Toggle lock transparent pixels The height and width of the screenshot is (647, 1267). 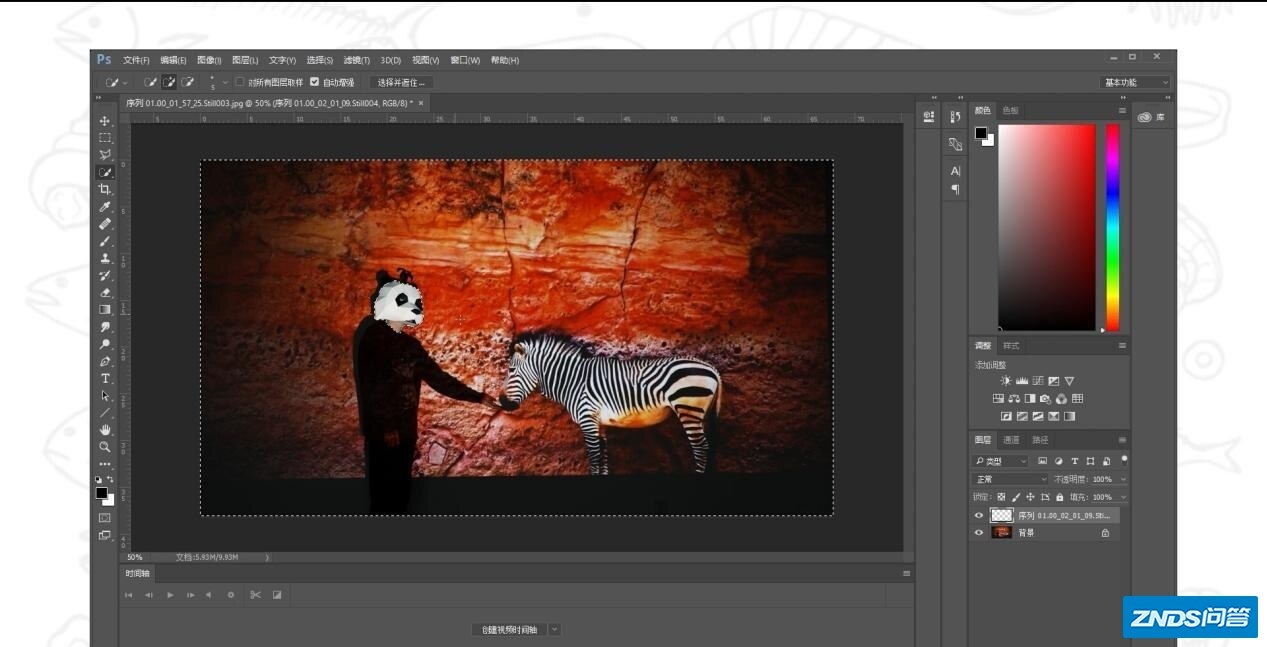click(1002, 497)
